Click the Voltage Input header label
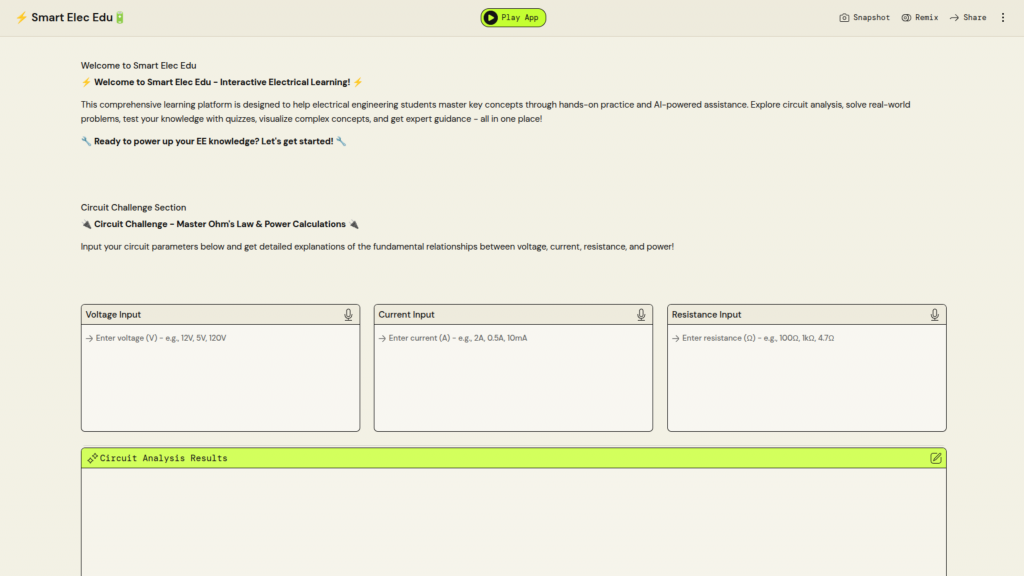Viewport: 1024px width, 576px height. pyautogui.click(x=113, y=315)
